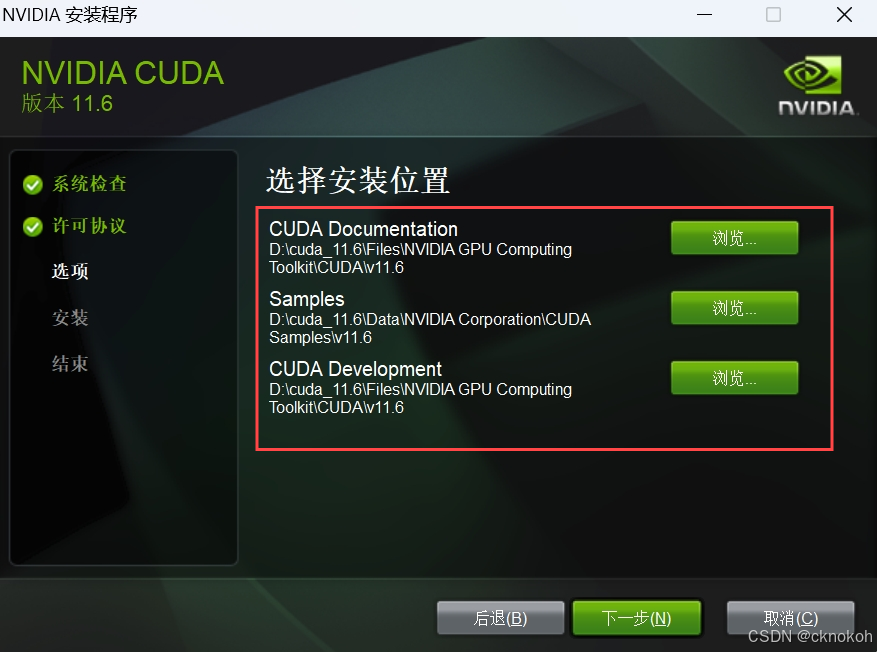
Task: Click the 选择安装位置 heading
Action: coord(358,181)
